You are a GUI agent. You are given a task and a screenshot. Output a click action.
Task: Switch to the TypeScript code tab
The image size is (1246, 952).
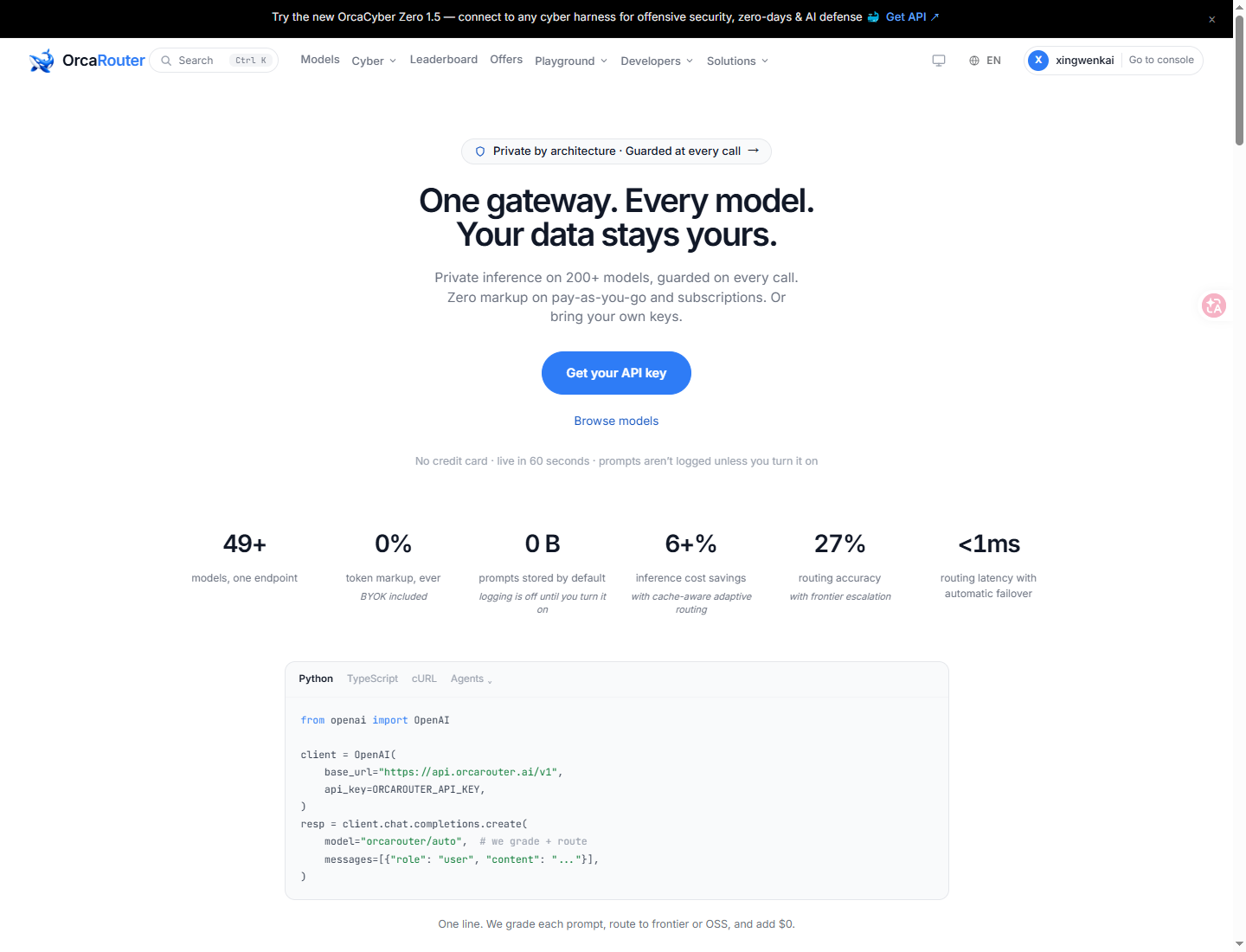click(x=372, y=679)
